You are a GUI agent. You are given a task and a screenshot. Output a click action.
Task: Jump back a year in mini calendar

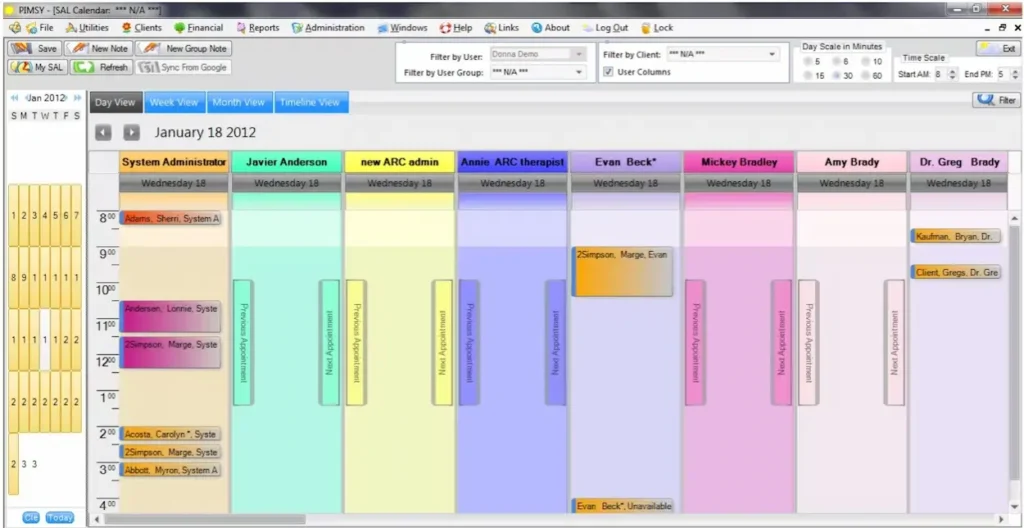(14, 98)
